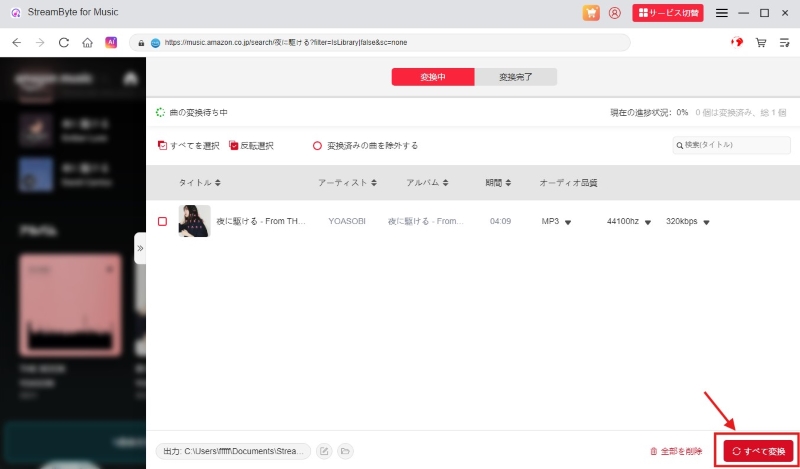This screenshot has width=800, height=469.
Task: Switch to the 変換中 tab
Action: click(x=433, y=77)
